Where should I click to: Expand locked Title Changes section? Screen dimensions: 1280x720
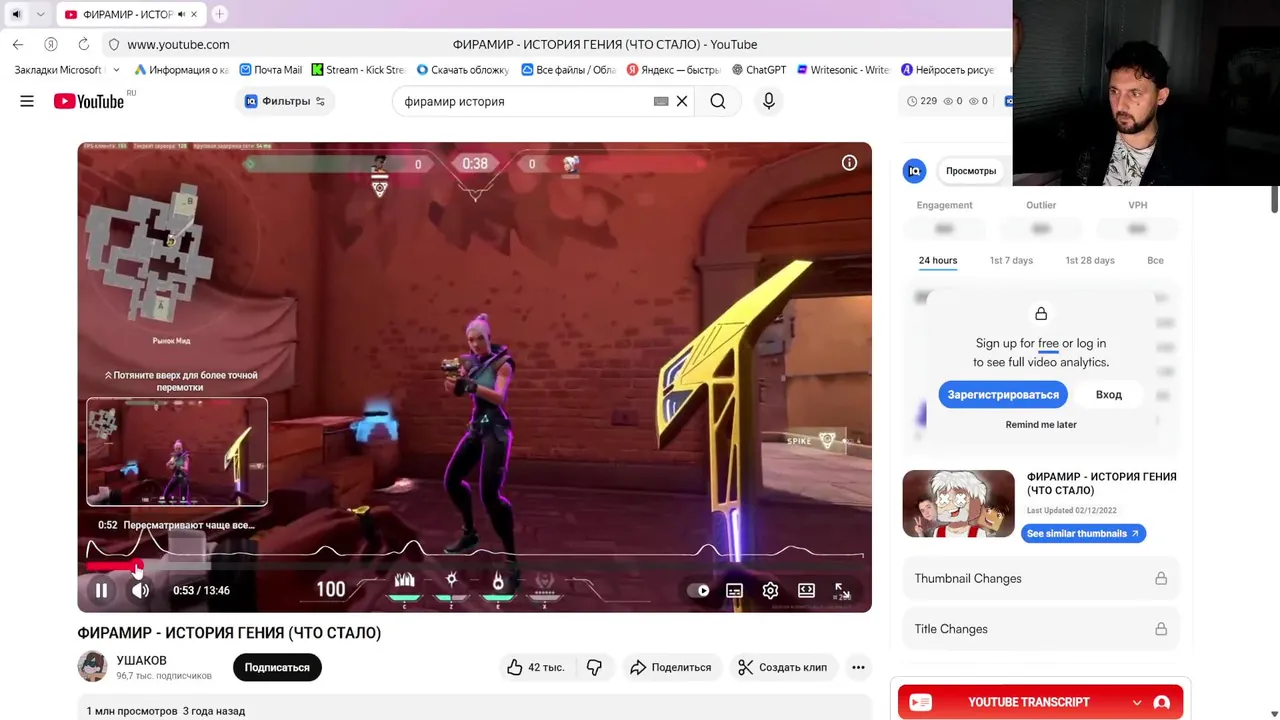(x=1041, y=629)
